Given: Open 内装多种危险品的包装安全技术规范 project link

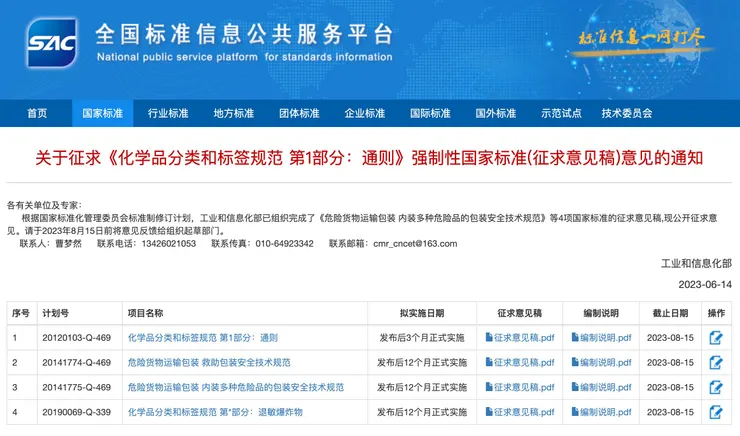Looking at the screenshot, I should 236,387.
